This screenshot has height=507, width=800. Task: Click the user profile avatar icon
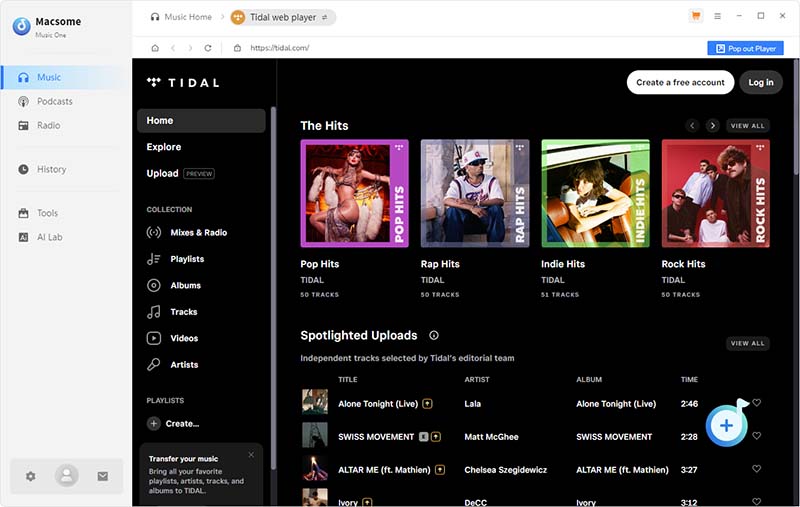tap(66, 475)
